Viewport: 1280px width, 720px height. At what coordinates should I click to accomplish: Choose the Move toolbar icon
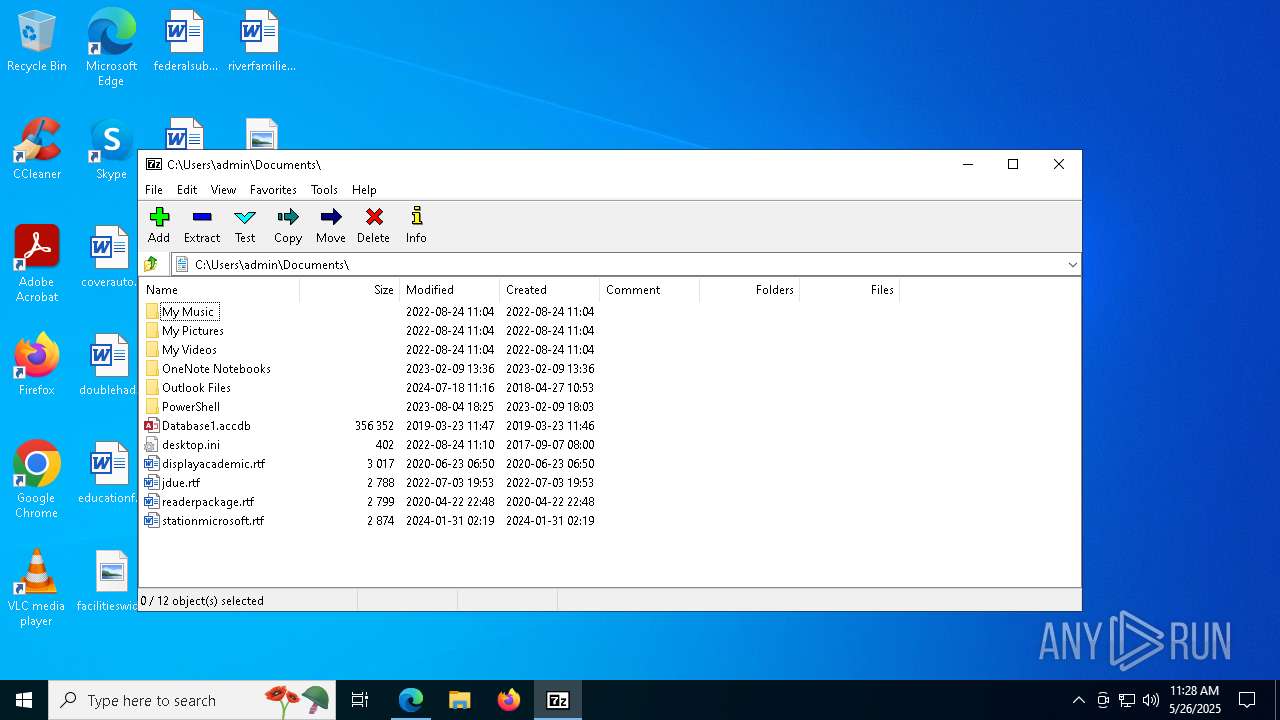click(x=331, y=217)
